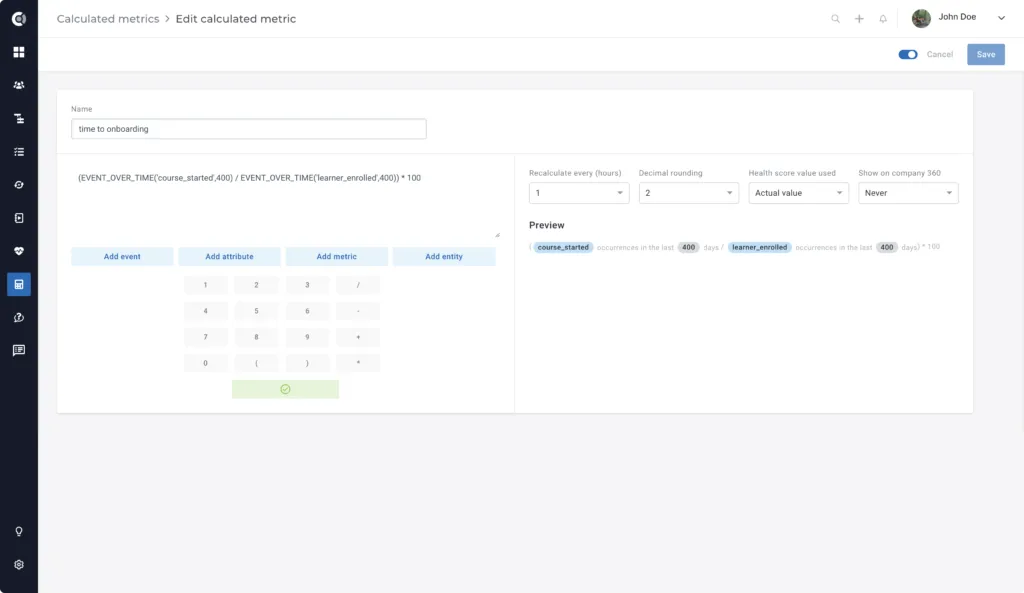Click the lightbulb icon in sidebar
The image size is (1024, 593).
tap(19, 532)
